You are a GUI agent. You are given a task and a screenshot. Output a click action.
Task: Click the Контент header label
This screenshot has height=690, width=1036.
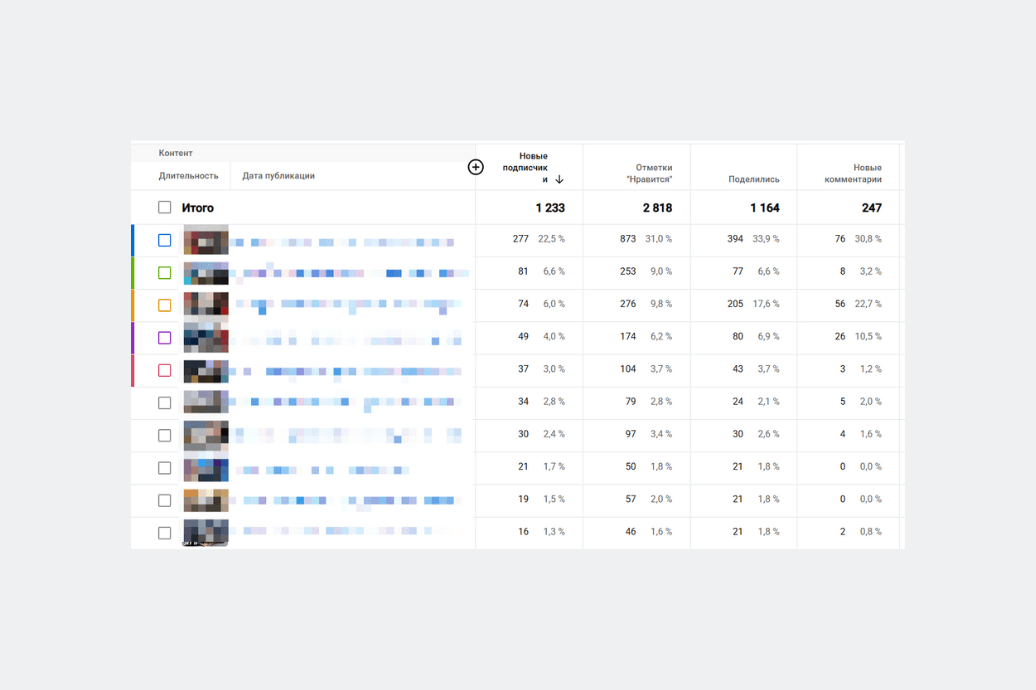pyautogui.click(x=176, y=153)
